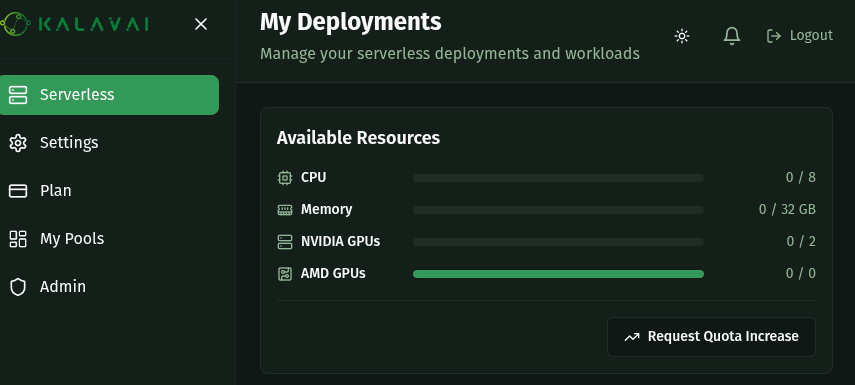Click the Available Resources title

point(358,138)
